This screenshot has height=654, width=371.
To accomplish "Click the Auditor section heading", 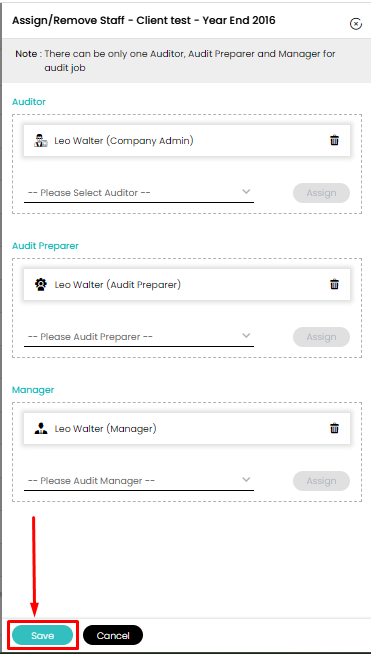I will click(x=29, y=101).
